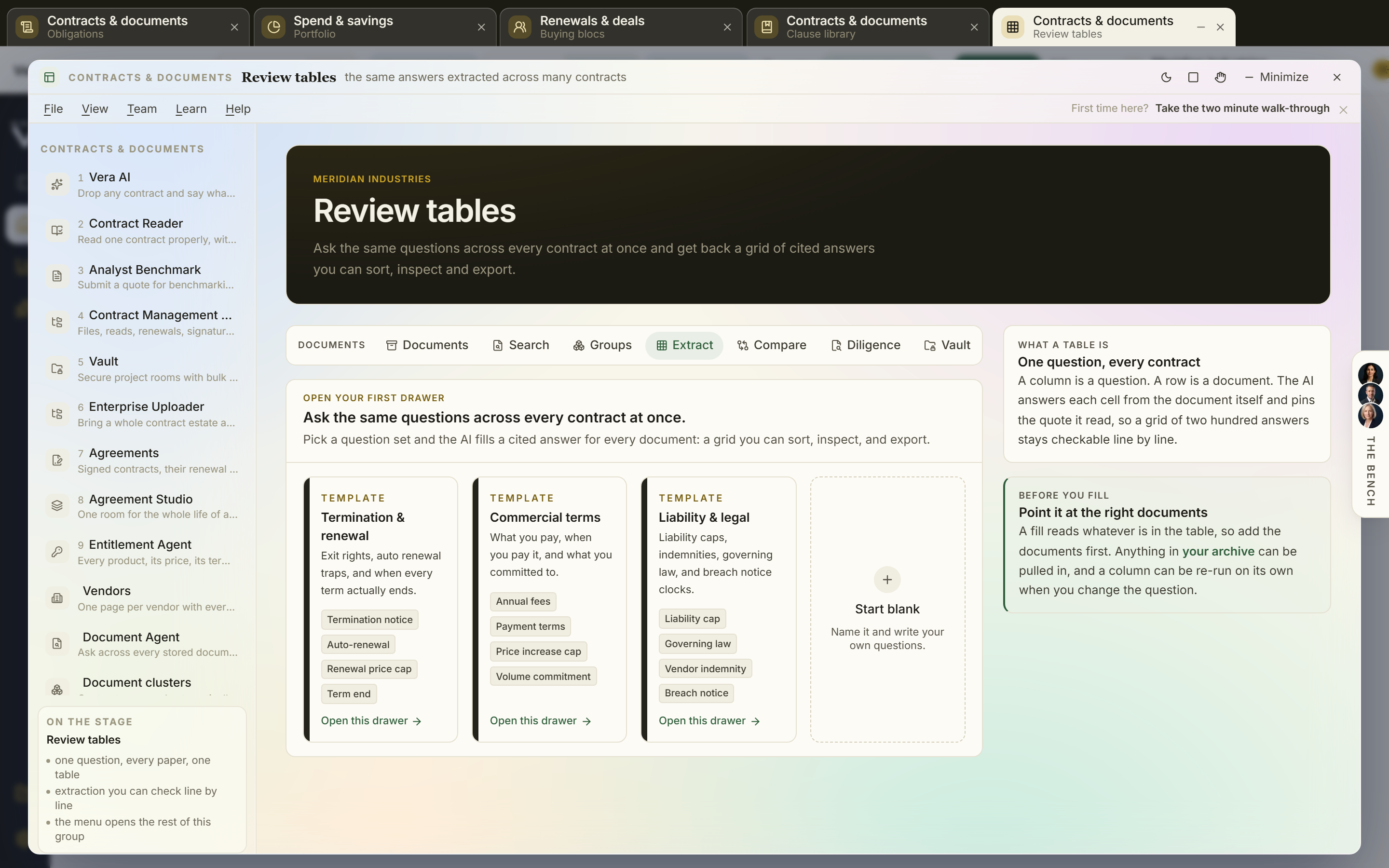Select the Search section tab

point(520,345)
